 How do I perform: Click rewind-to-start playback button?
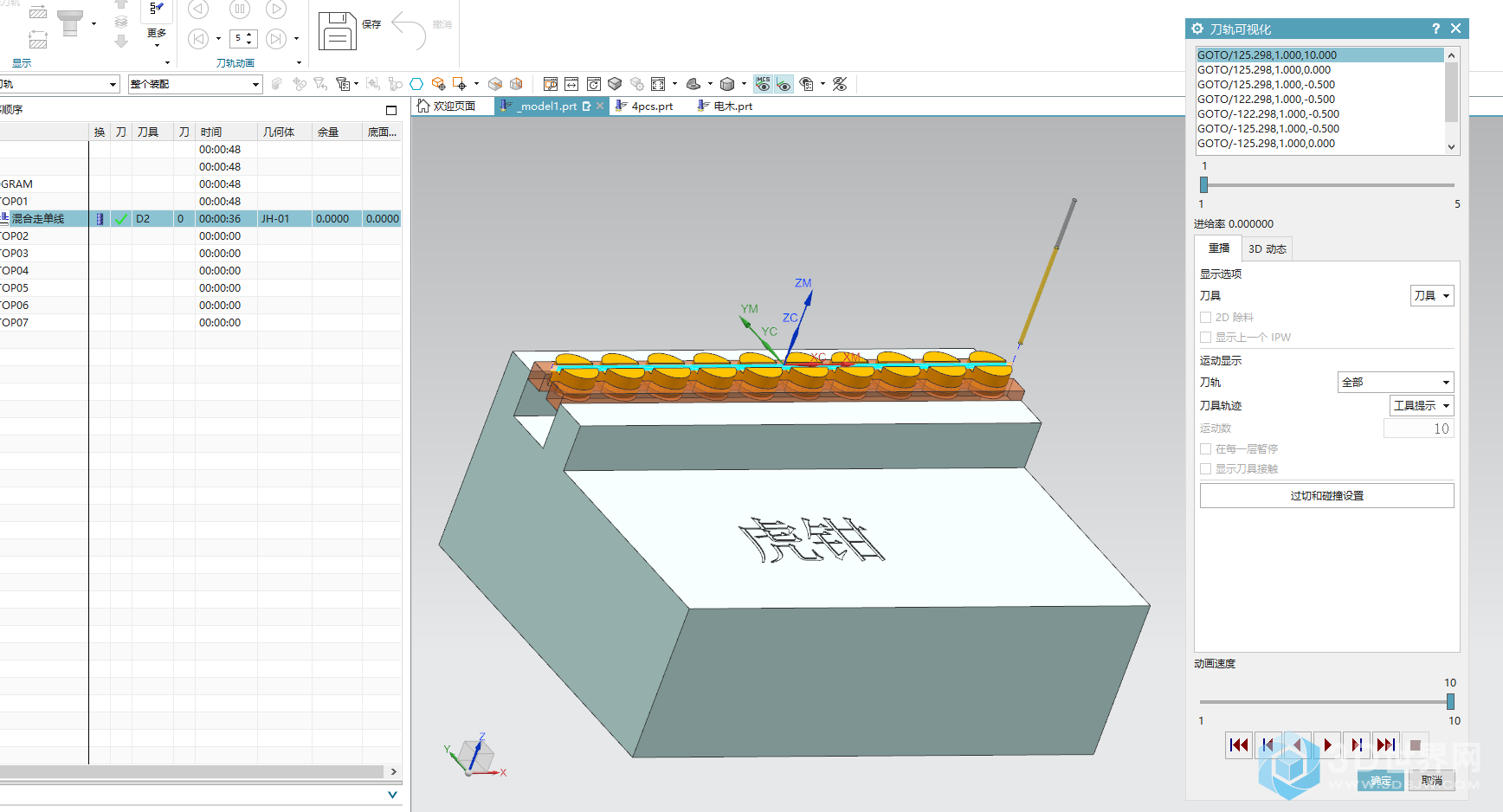(1239, 745)
